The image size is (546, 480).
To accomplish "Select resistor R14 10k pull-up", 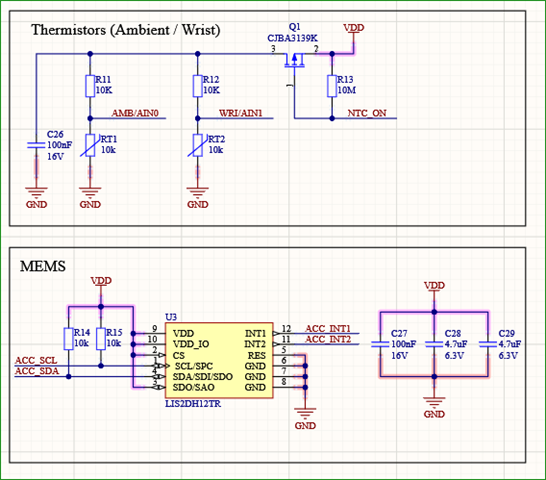I will click(x=69, y=339).
